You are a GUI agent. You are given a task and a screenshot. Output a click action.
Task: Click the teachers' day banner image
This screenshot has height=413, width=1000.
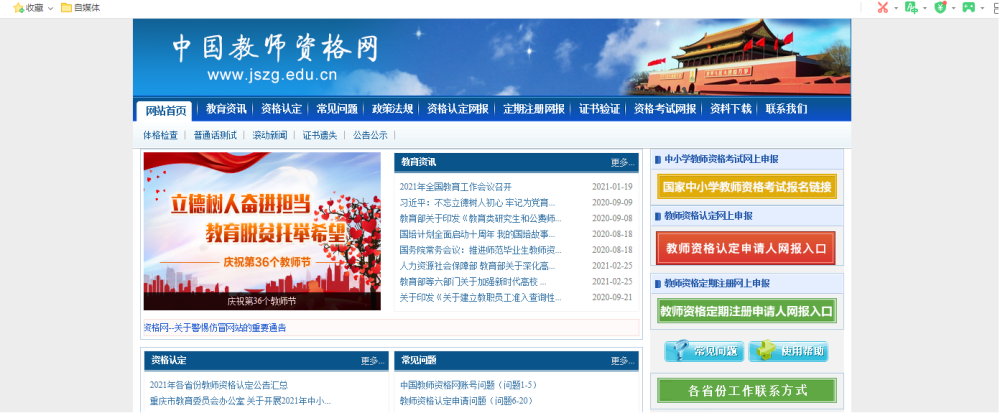(262, 231)
